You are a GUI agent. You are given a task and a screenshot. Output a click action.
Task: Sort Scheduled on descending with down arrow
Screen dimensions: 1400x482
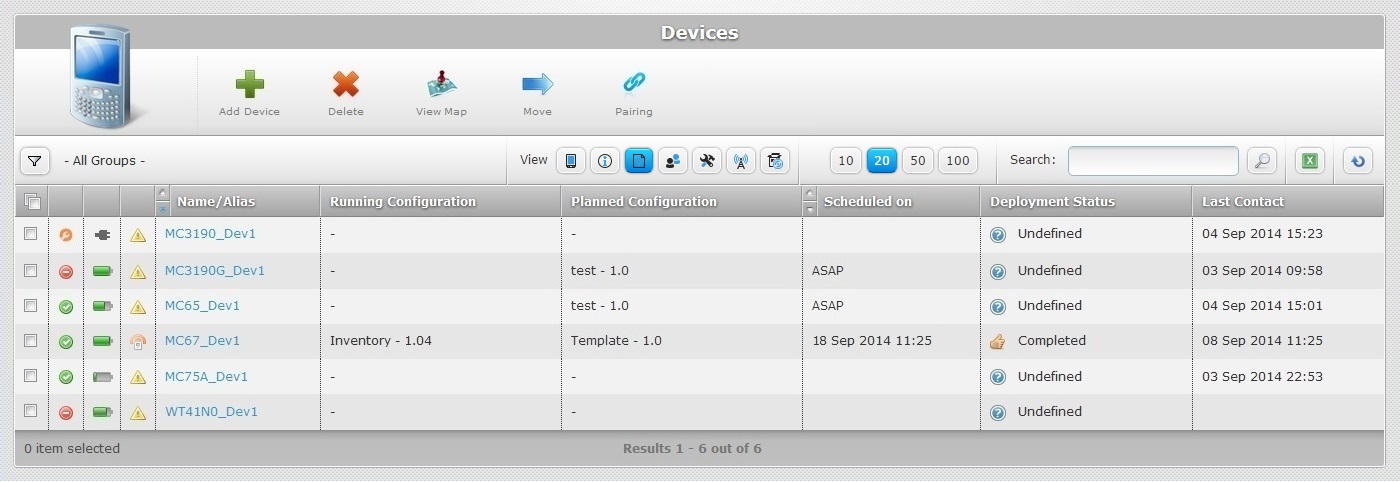coord(810,208)
